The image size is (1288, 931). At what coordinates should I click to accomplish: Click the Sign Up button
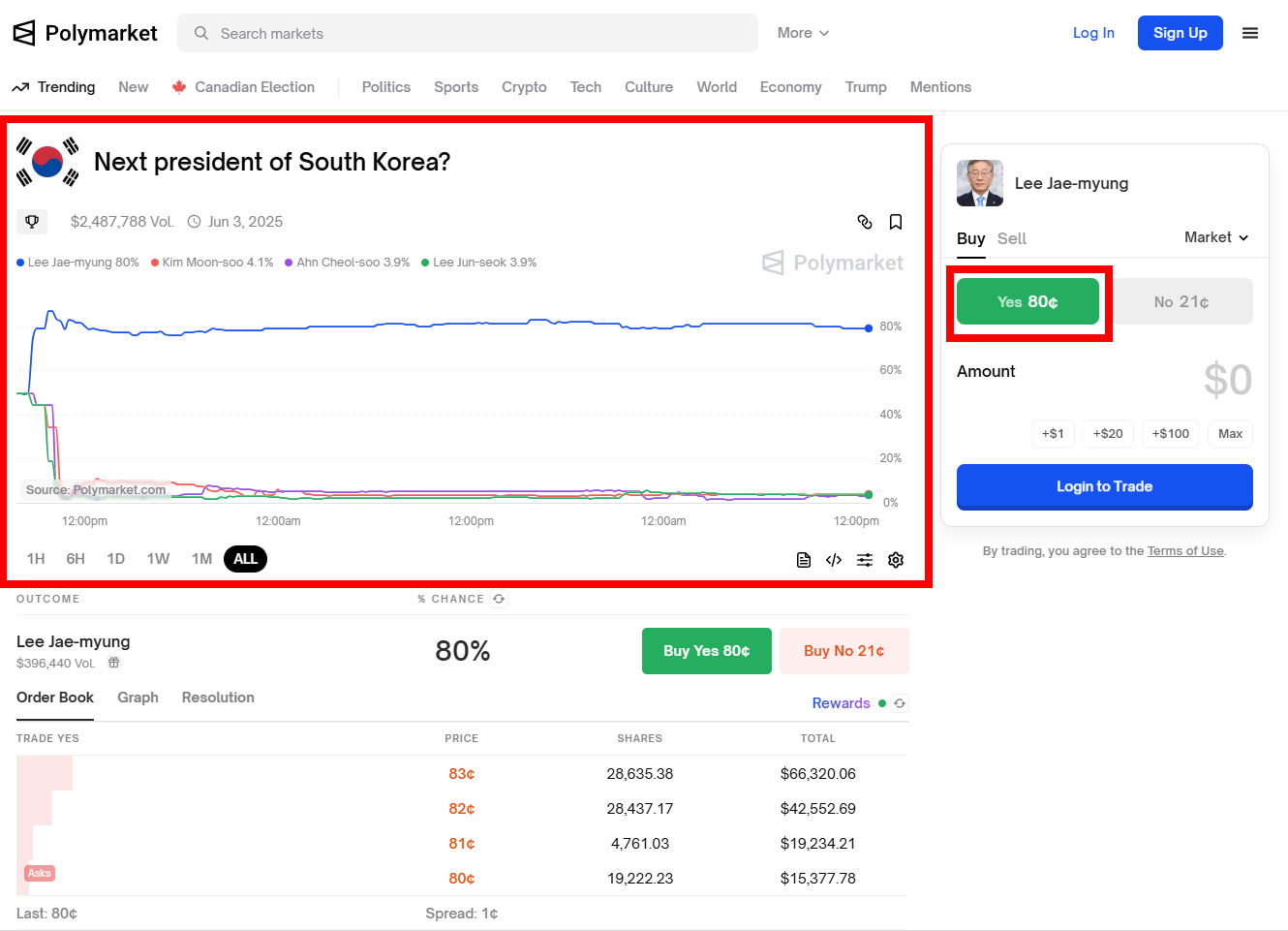click(1180, 33)
